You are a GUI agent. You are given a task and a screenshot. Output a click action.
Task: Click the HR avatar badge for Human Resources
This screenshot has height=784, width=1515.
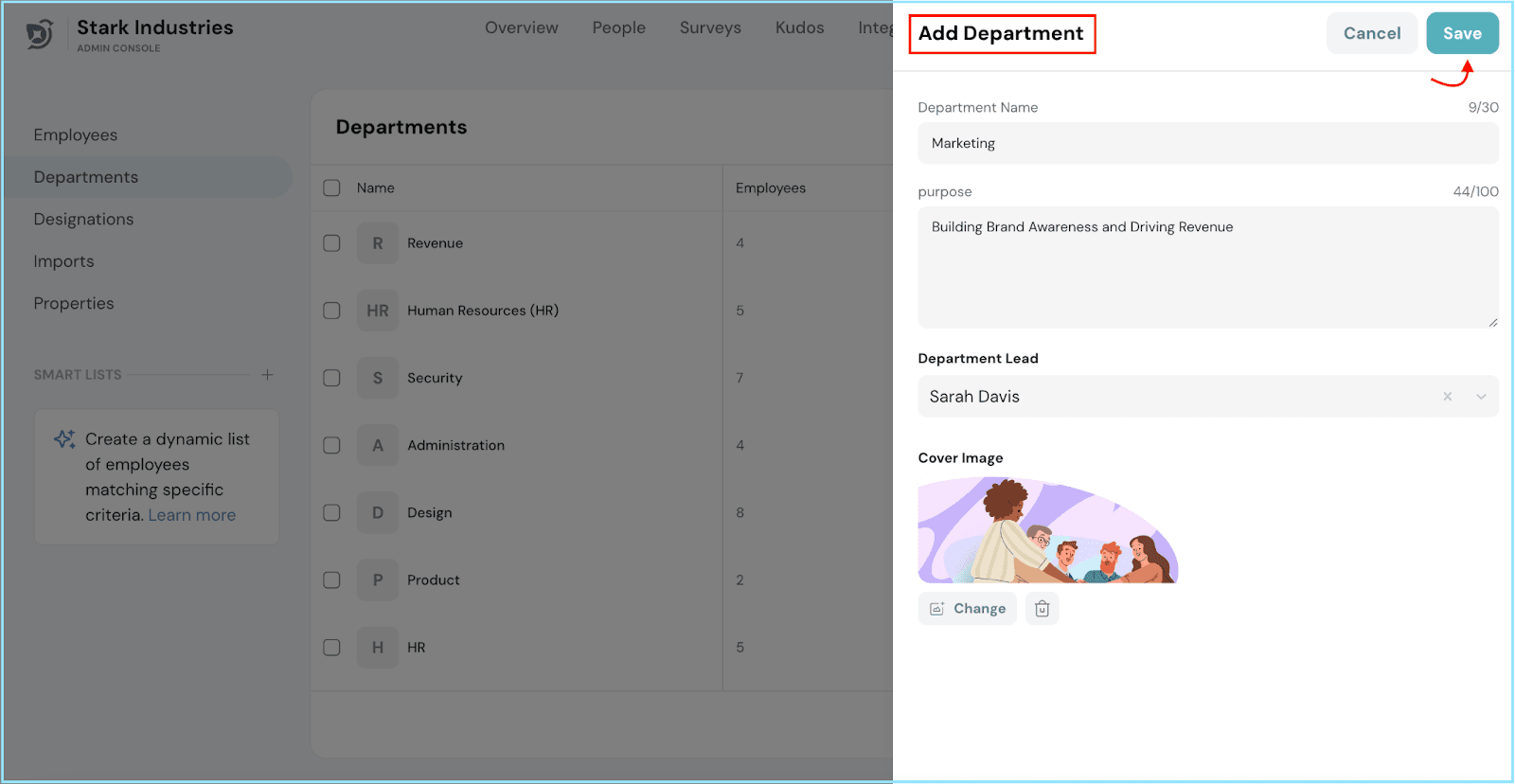point(378,311)
